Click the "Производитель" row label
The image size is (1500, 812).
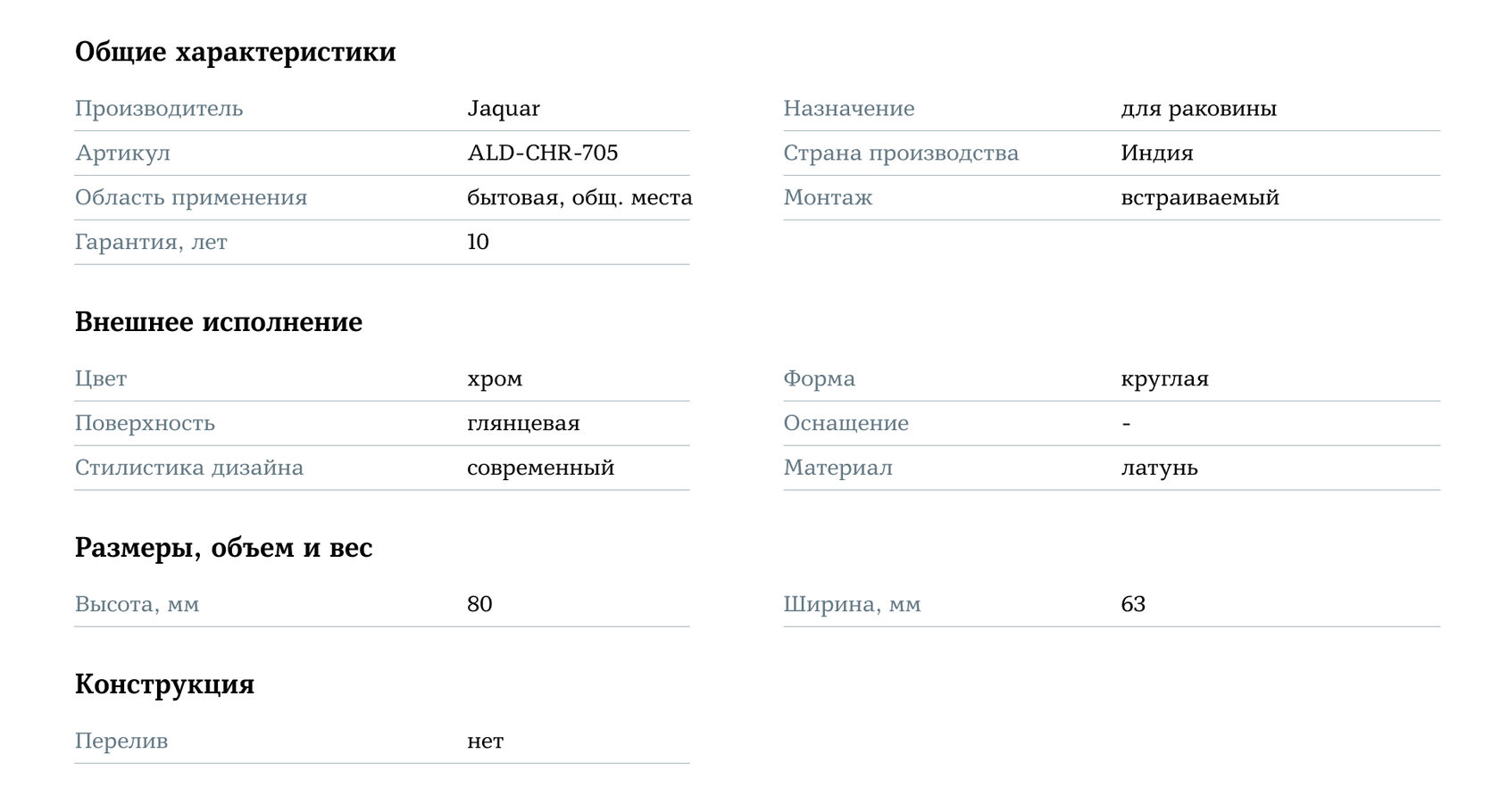tap(159, 109)
